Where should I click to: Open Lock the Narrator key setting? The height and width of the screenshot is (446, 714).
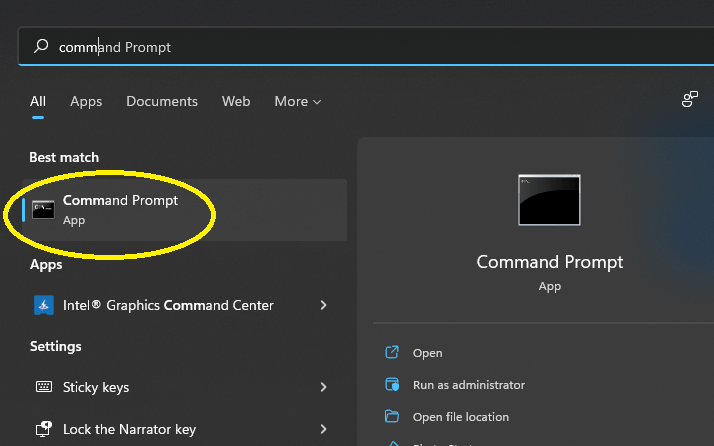[182, 429]
